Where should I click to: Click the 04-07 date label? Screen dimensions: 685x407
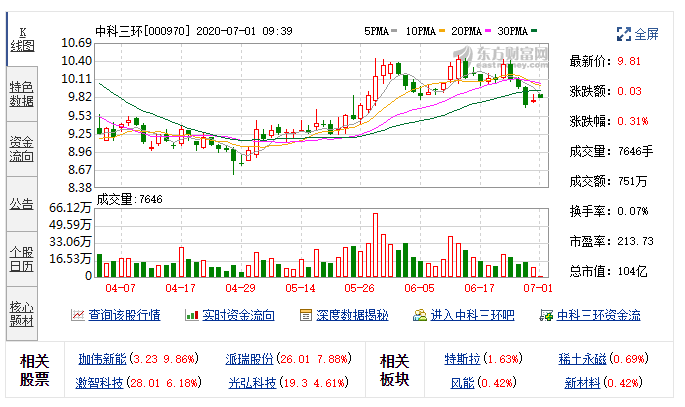[x=121, y=288]
